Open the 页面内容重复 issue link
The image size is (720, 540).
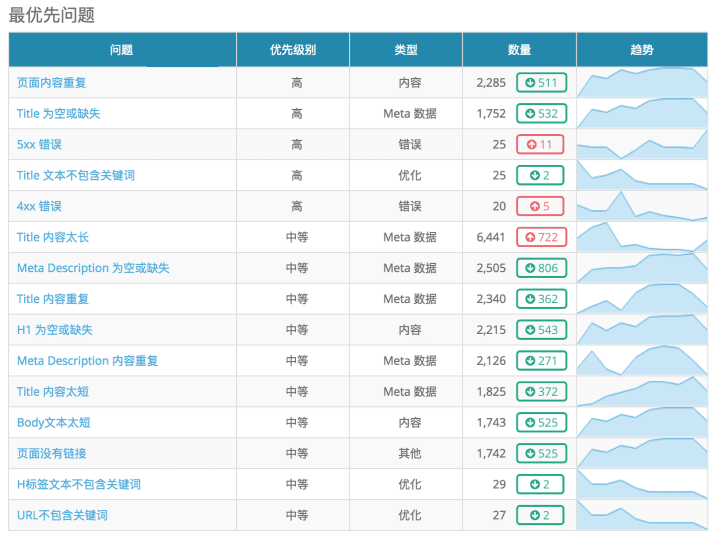pos(51,83)
